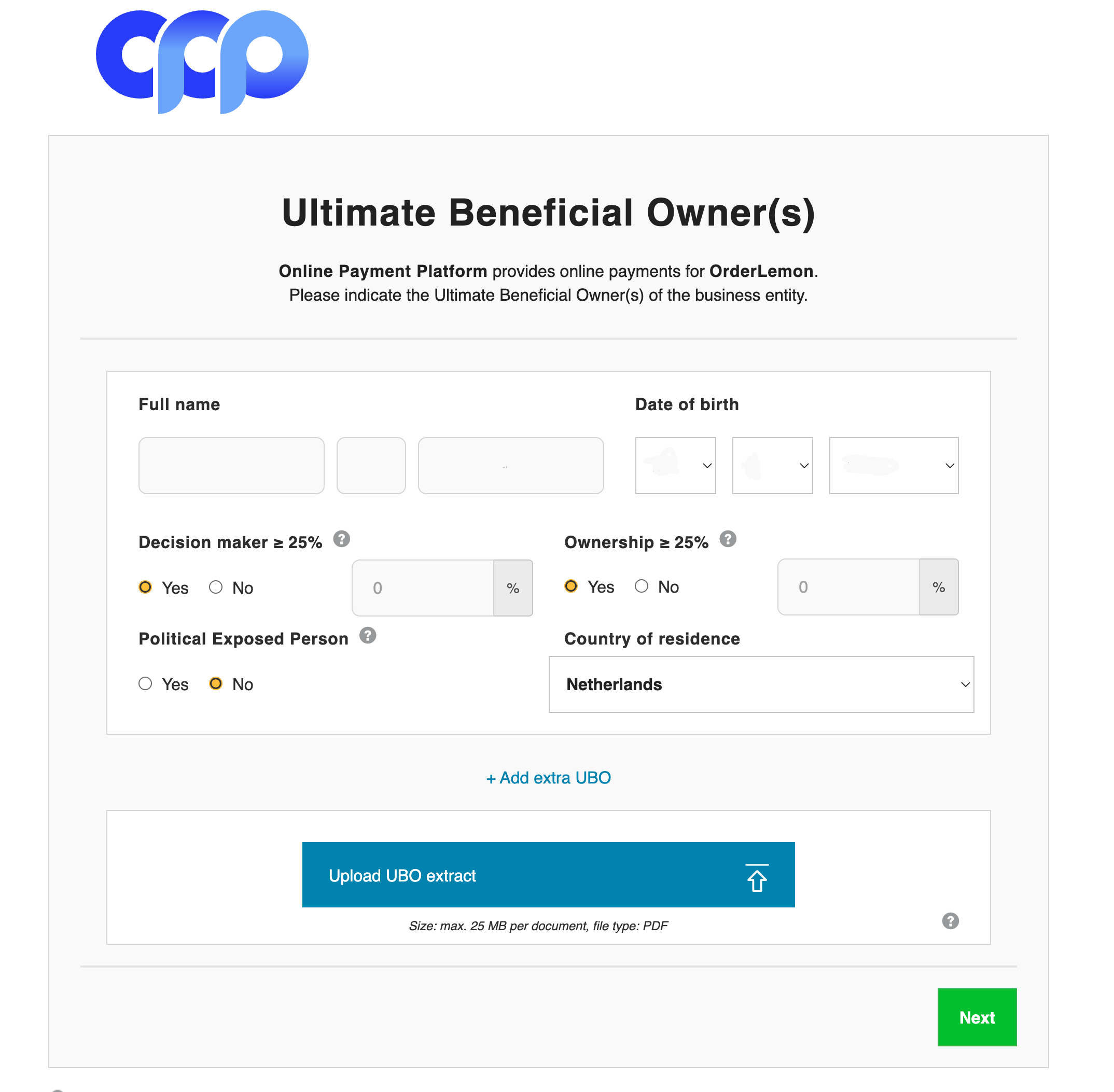Click the Political Exposed Person help icon
This screenshot has height=1092, width=1114.
(x=368, y=636)
